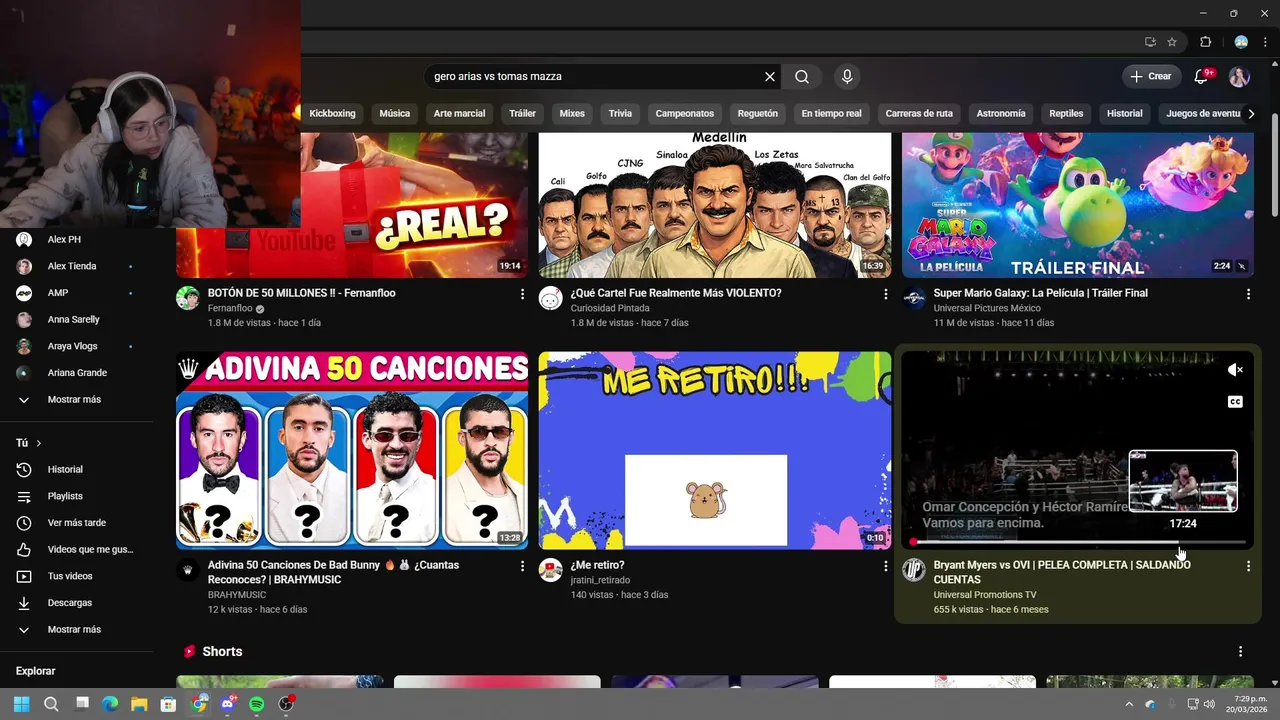This screenshot has width=1280, height=720.
Task: Clear the search query with the X icon
Action: click(770, 77)
